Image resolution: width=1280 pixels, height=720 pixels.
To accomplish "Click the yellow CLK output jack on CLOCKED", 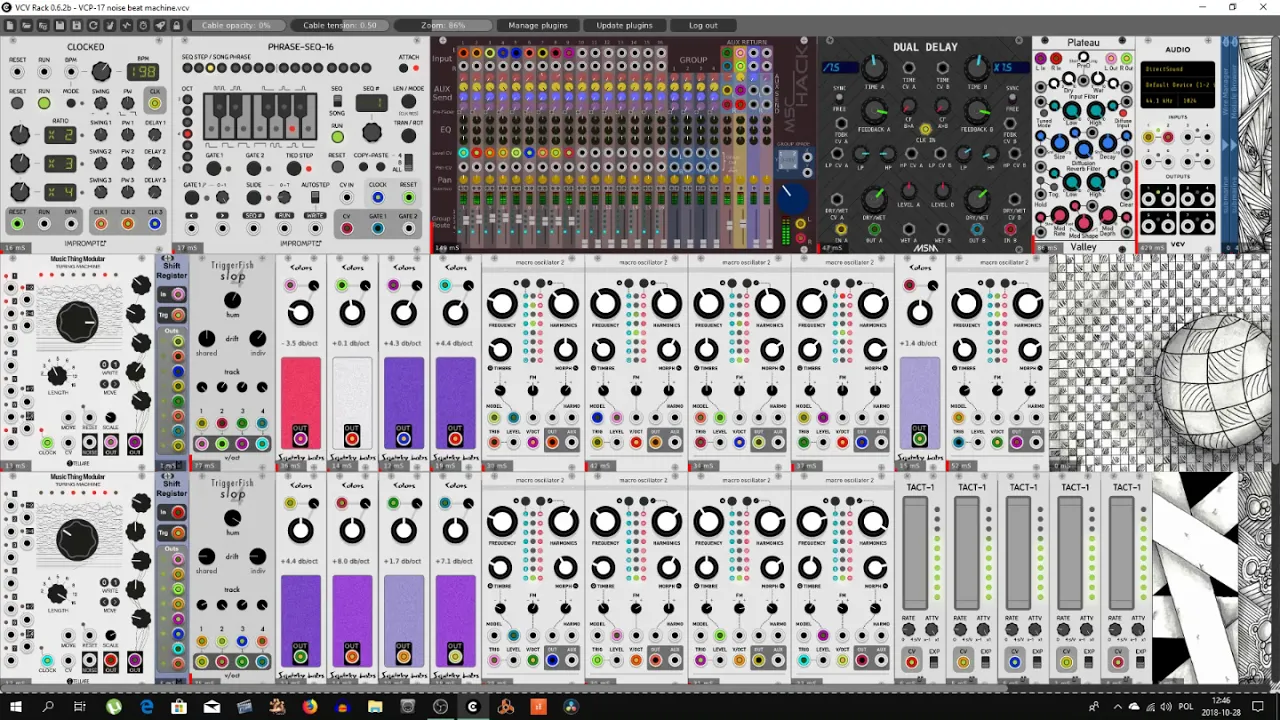I will point(155,104).
